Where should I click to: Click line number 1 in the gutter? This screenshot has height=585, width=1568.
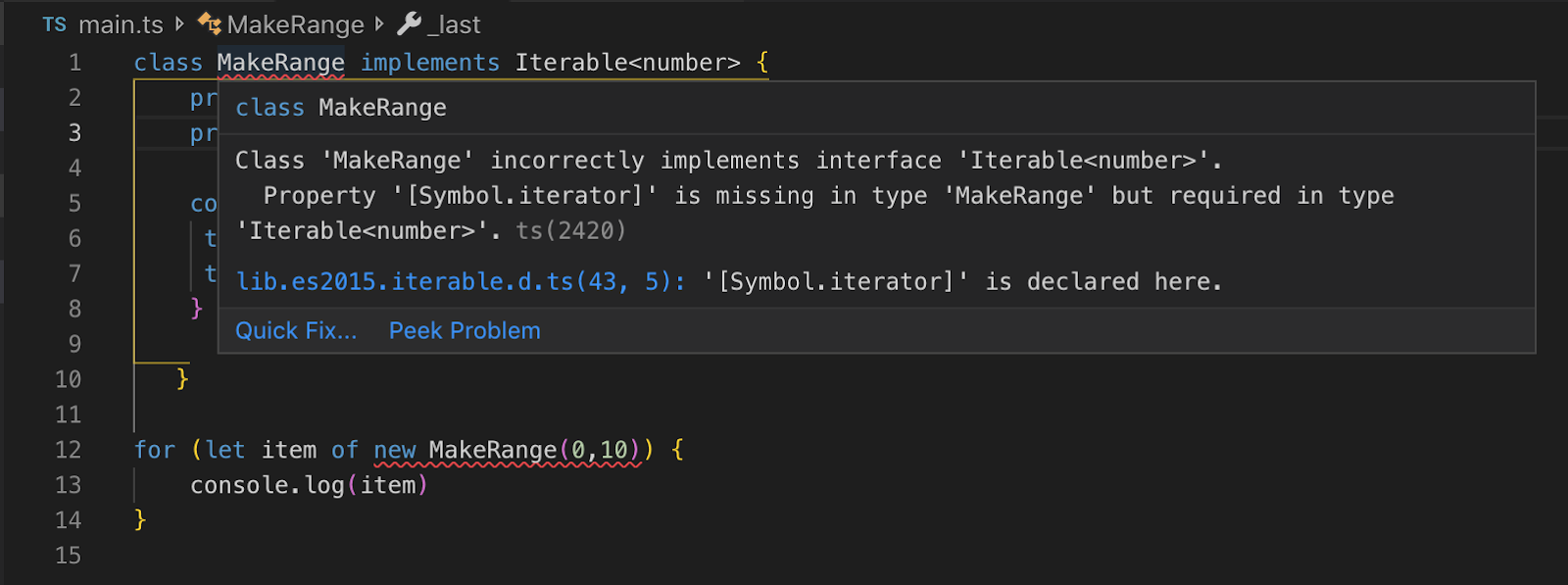(74, 63)
